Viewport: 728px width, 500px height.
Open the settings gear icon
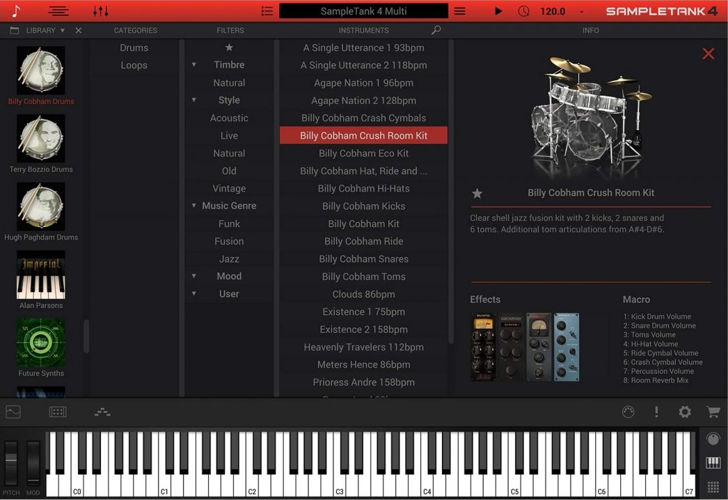pos(685,412)
